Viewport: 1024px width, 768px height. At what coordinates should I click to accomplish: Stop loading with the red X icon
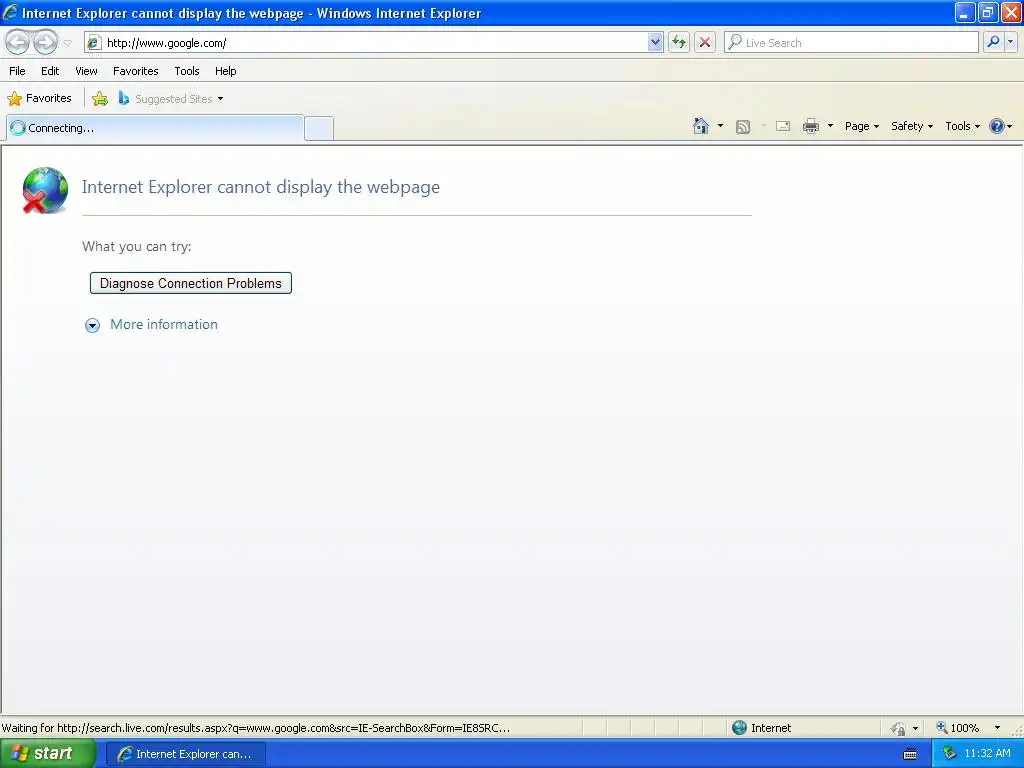point(705,42)
